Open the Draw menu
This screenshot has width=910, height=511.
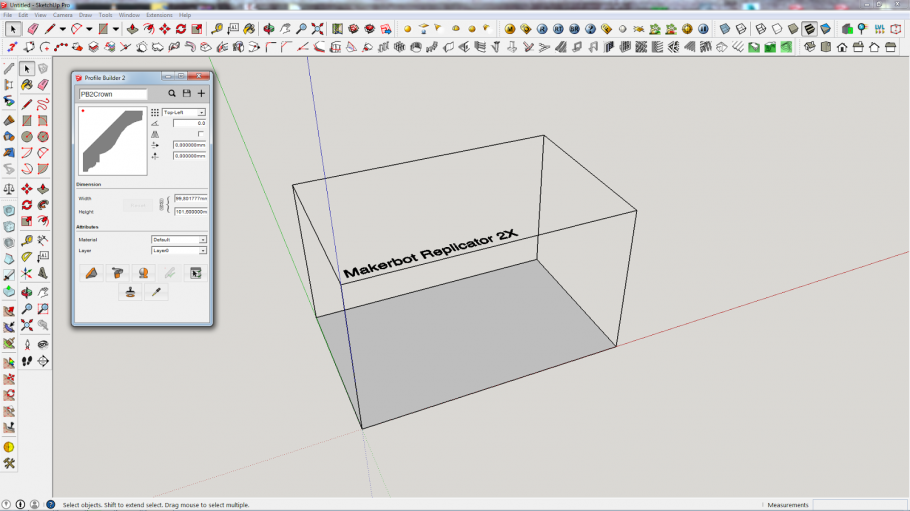85,15
